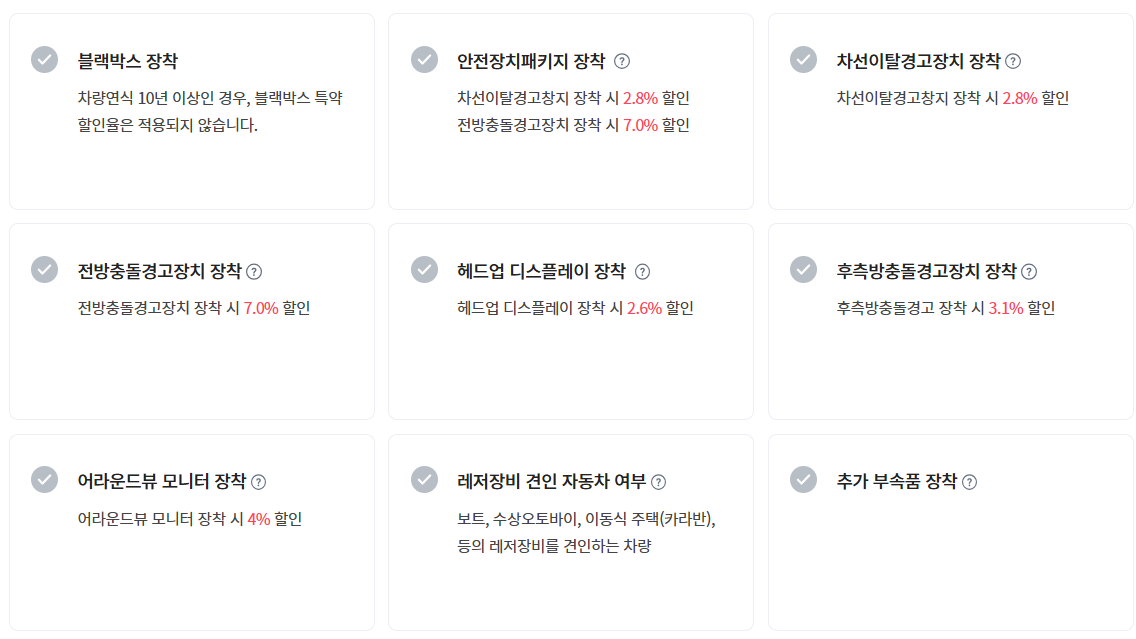Toggle the 헤드업 디스플레이 장착 check circle
The width and height of the screenshot is (1136, 639).
(424, 270)
